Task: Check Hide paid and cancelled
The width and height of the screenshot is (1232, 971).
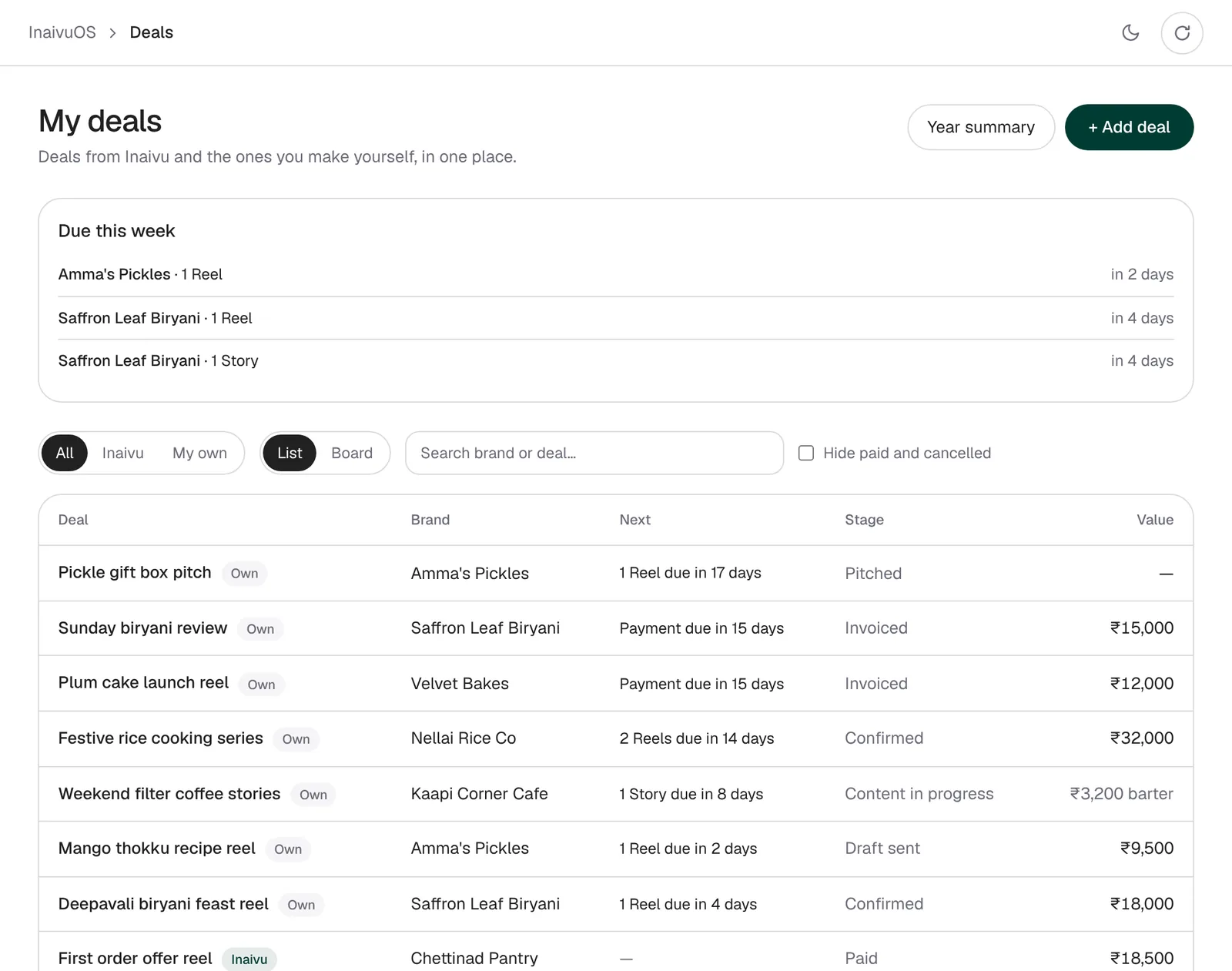Action: click(x=806, y=453)
